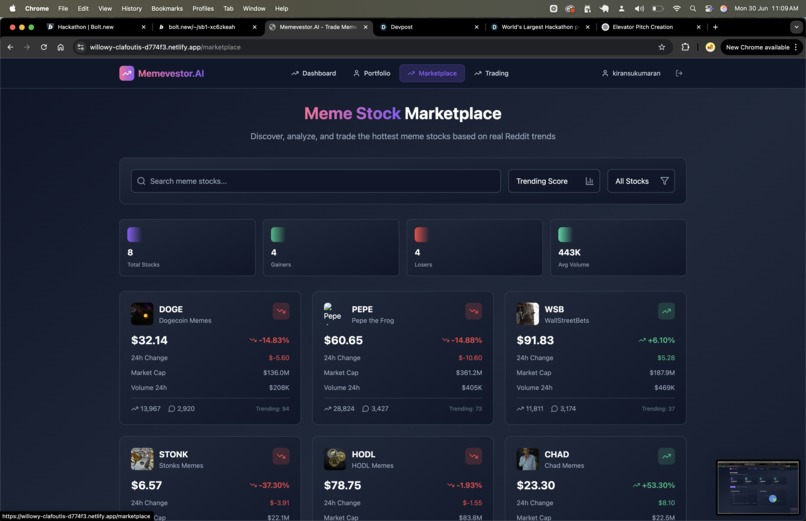The height and width of the screenshot is (521, 806).
Task: Open the Apple menu
Action: point(12,9)
